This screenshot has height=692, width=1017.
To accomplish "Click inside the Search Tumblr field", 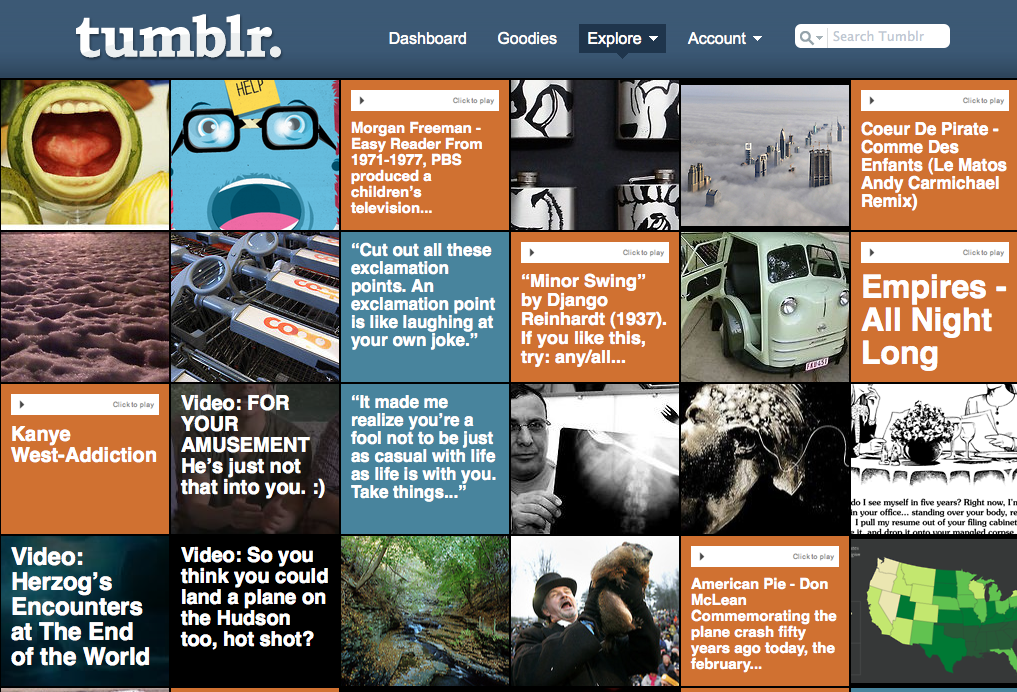I will (889, 36).
